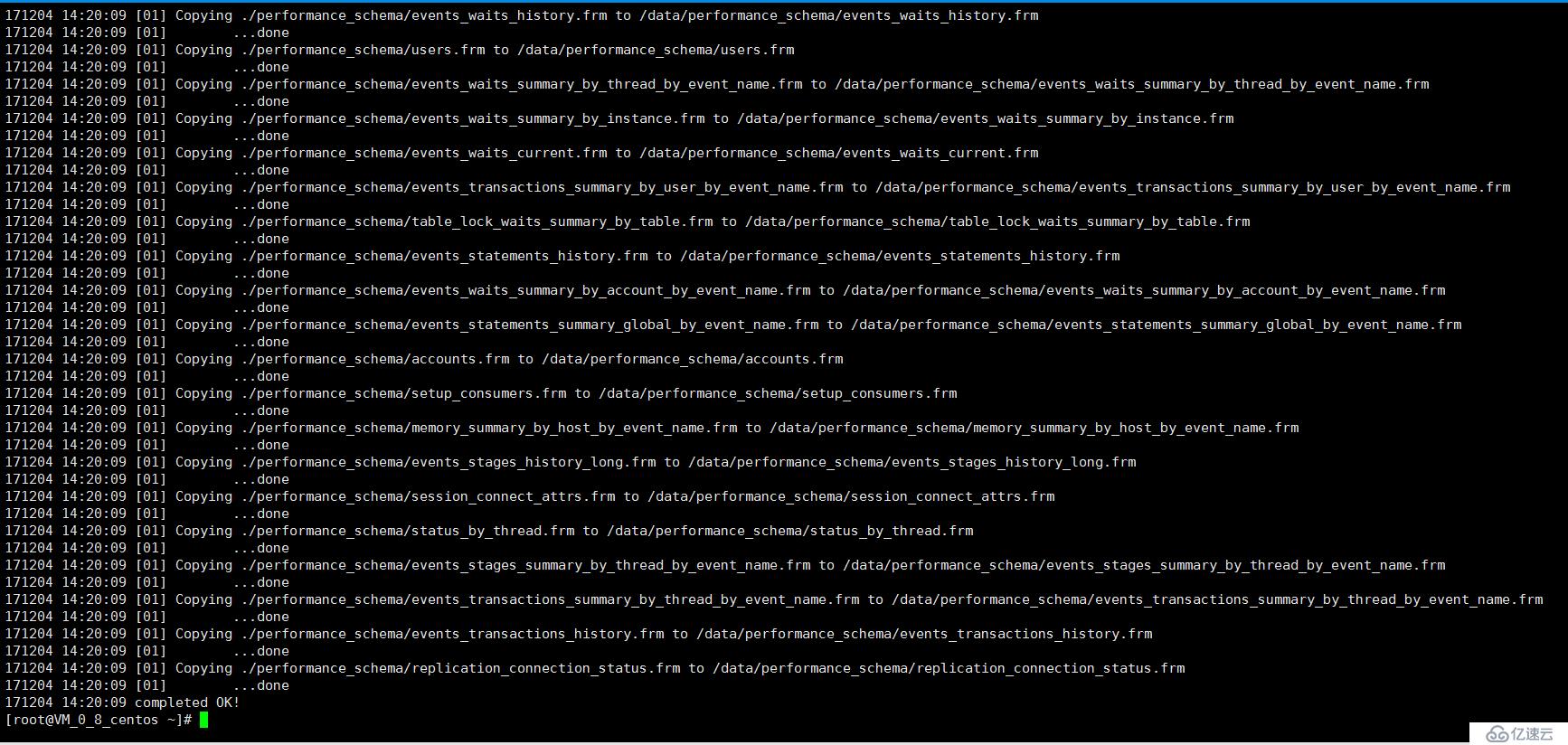Click source path ./performance_schema/session_connect_attrs.frm
Screen dimensions: 1568x745
[428, 496]
